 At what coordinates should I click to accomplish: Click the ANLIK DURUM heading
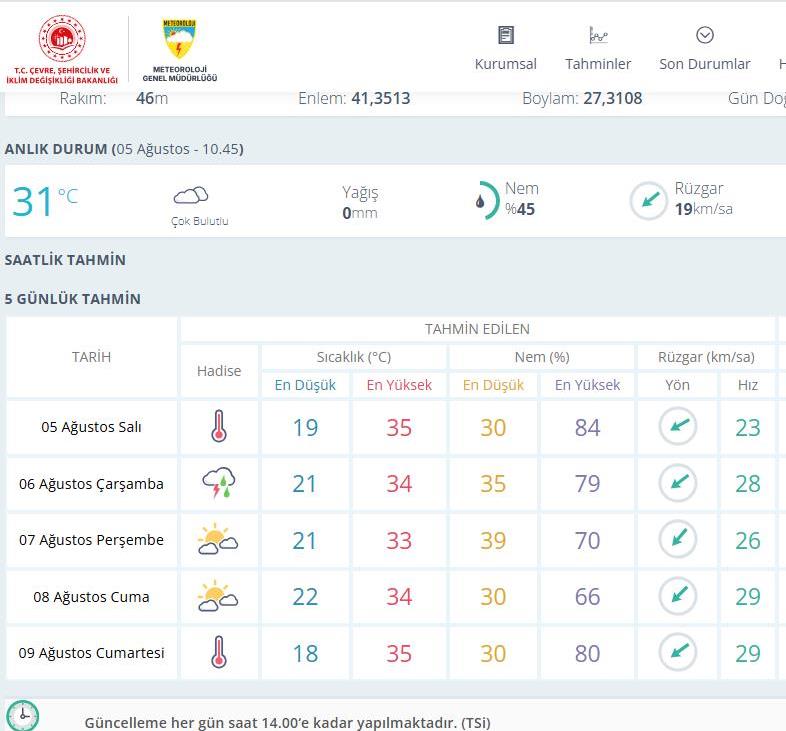pyautogui.click(x=55, y=149)
